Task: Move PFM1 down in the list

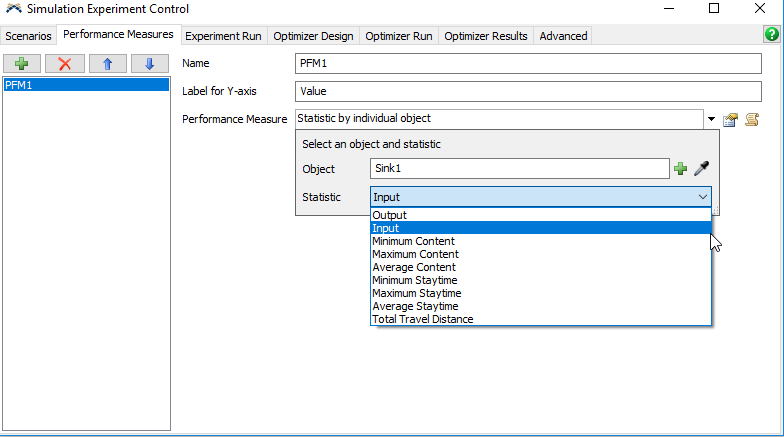Action: pos(149,64)
